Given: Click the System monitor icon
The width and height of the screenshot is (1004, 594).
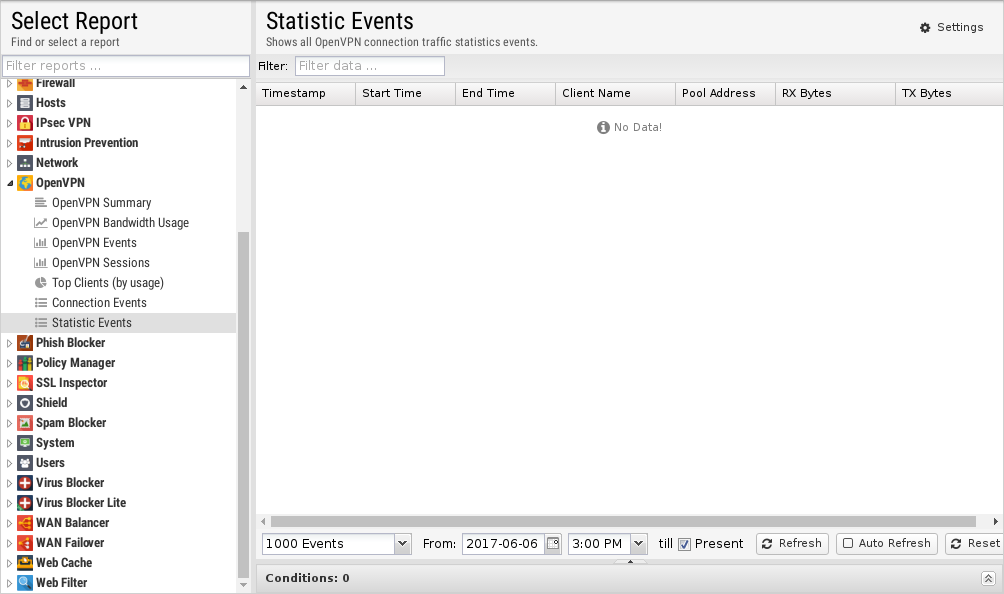Looking at the screenshot, I should pos(25,442).
